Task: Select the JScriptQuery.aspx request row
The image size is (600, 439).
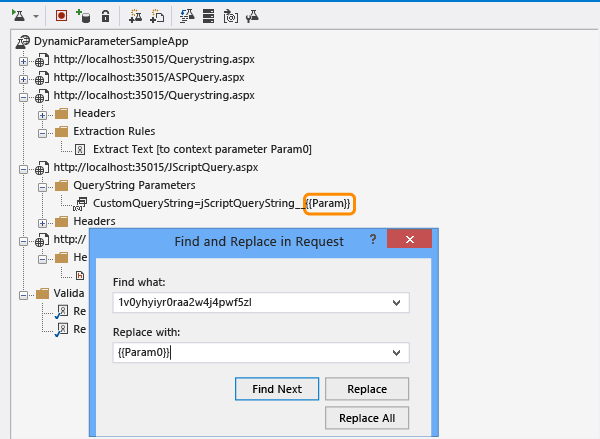Action: pyautogui.click(x=156, y=167)
